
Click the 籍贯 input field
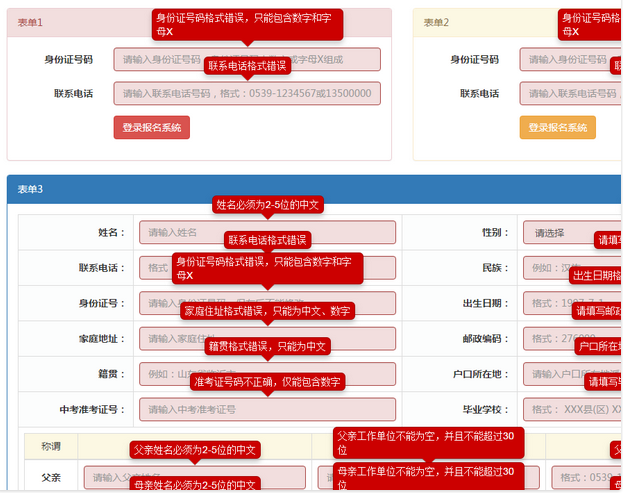170,373
